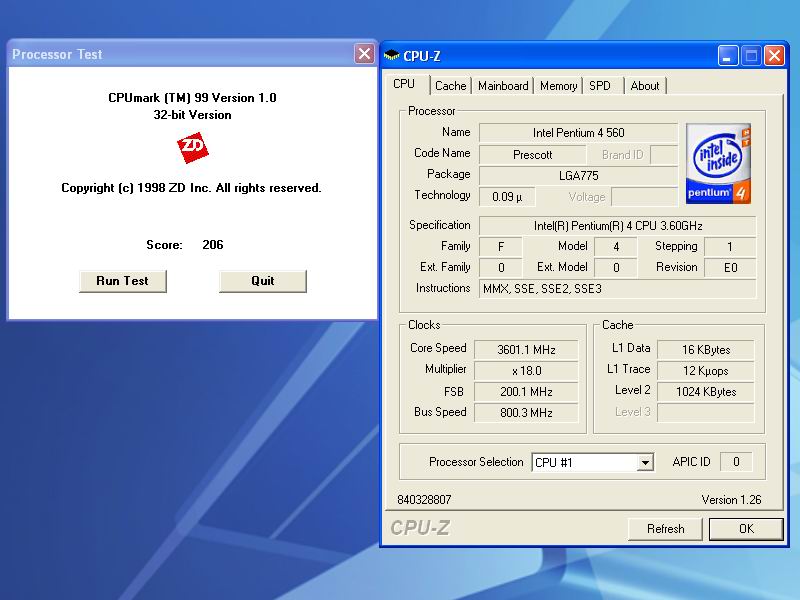This screenshot has width=800, height=600.
Task: Click the Code Name field Prescott
Action: point(533,155)
